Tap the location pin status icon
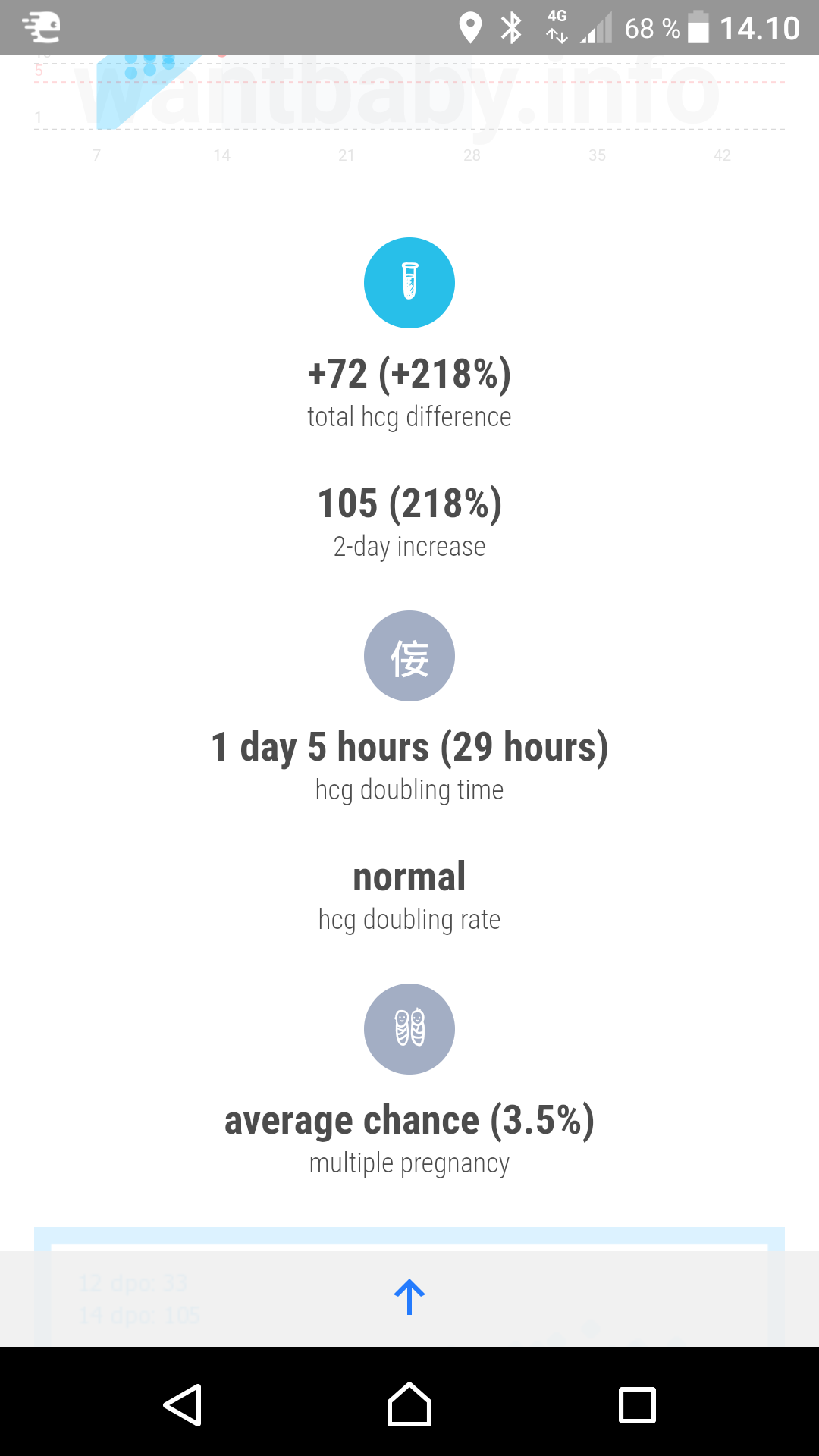The image size is (819, 1456). (x=470, y=28)
